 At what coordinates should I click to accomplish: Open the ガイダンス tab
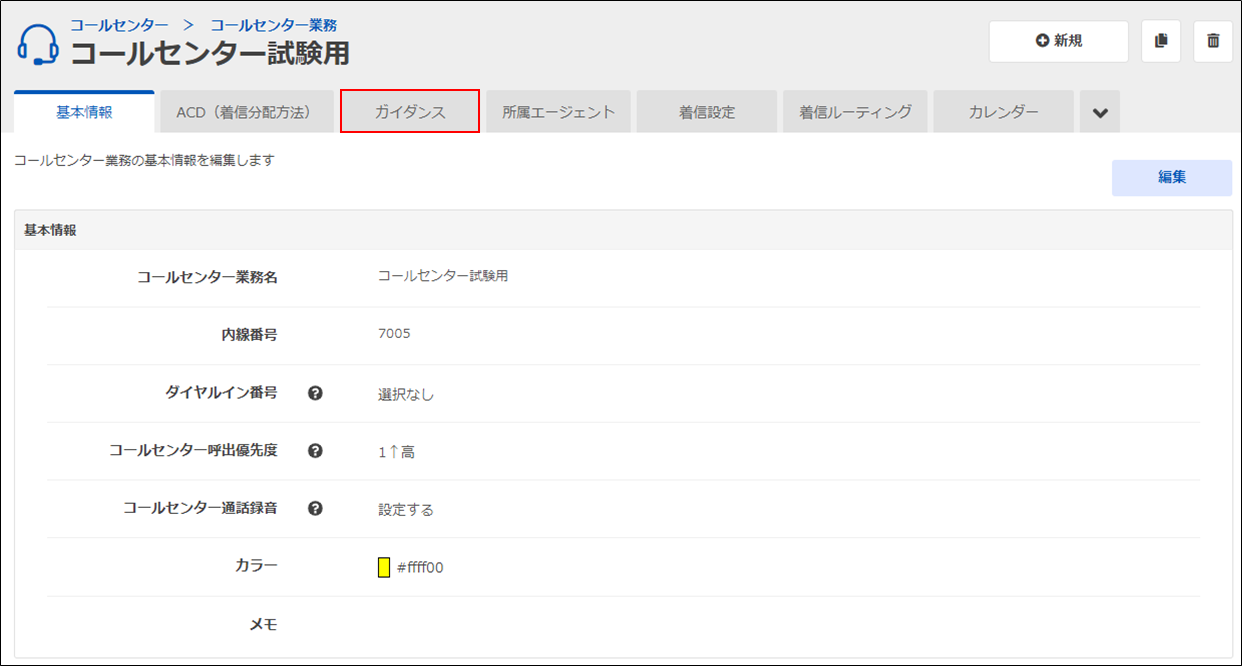tap(410, 112)
